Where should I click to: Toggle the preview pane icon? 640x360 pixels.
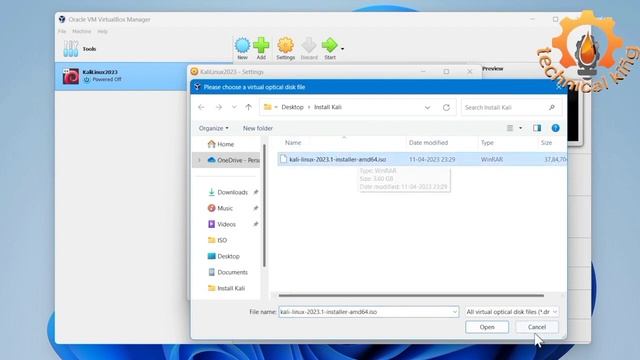click(537, 128)
